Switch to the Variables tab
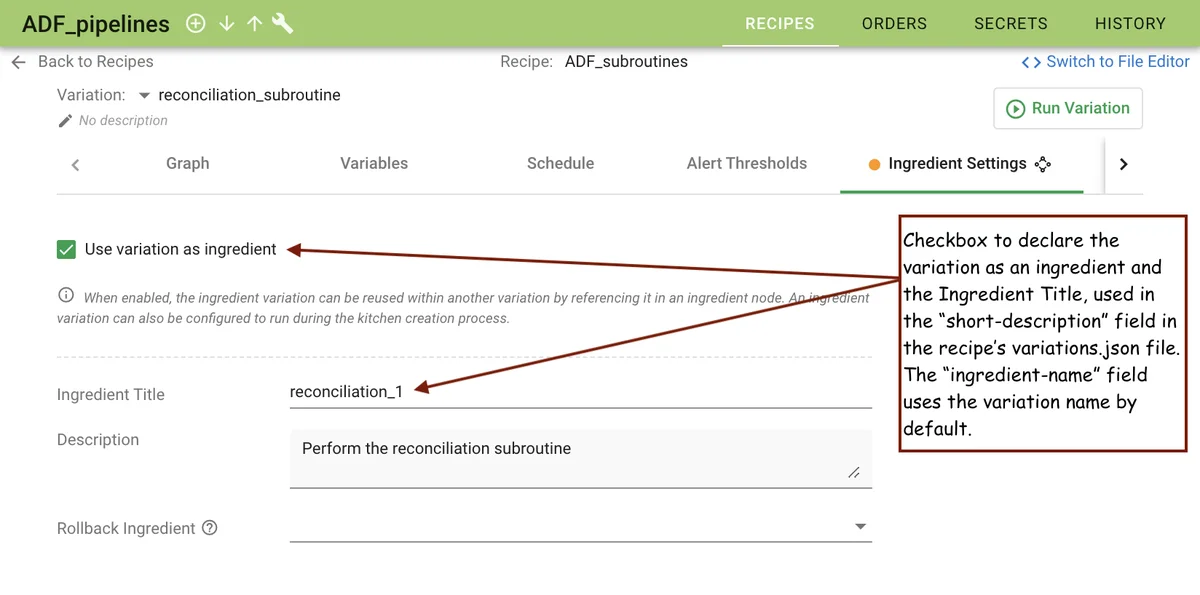 click(374, 163)
